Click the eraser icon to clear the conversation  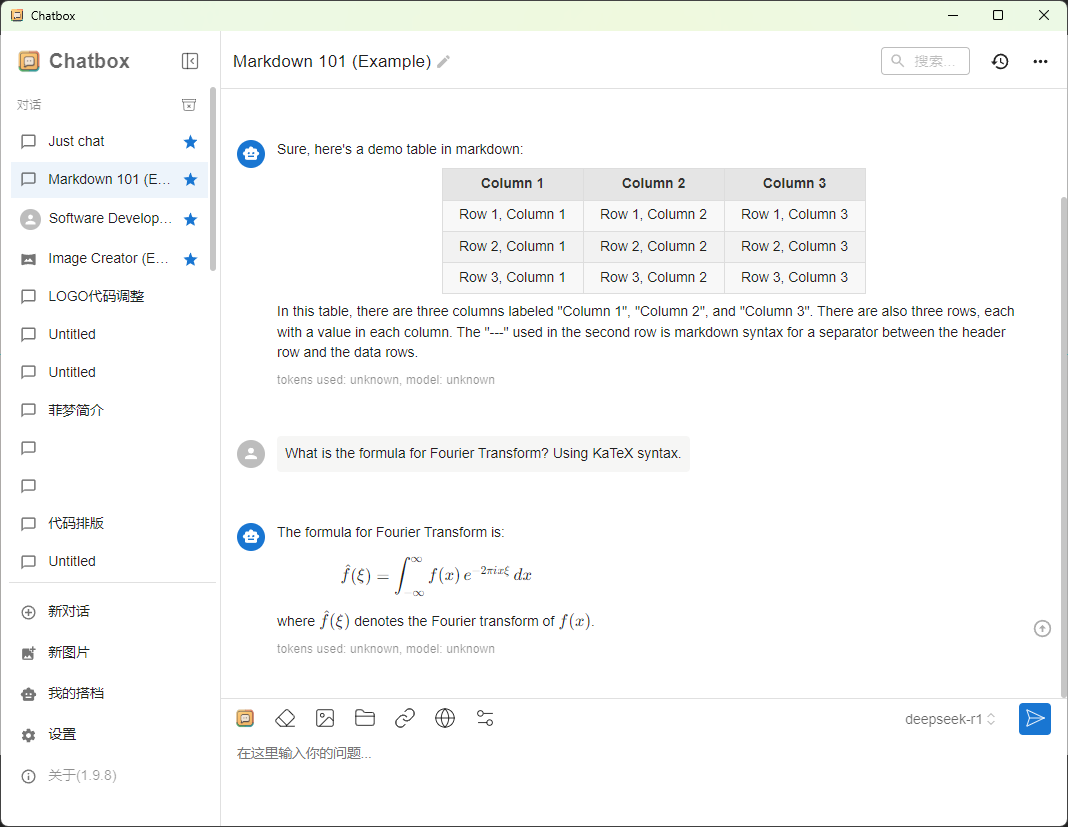285,718
